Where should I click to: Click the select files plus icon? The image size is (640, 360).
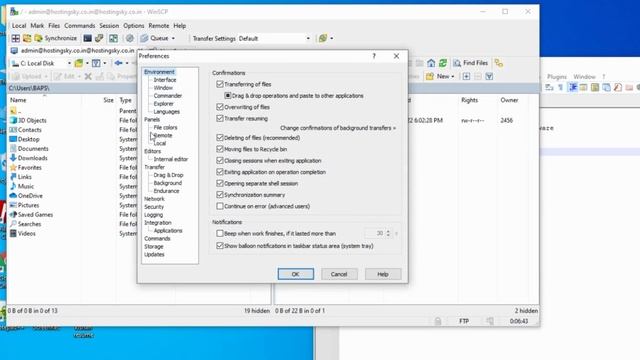(x=466, y=76)
